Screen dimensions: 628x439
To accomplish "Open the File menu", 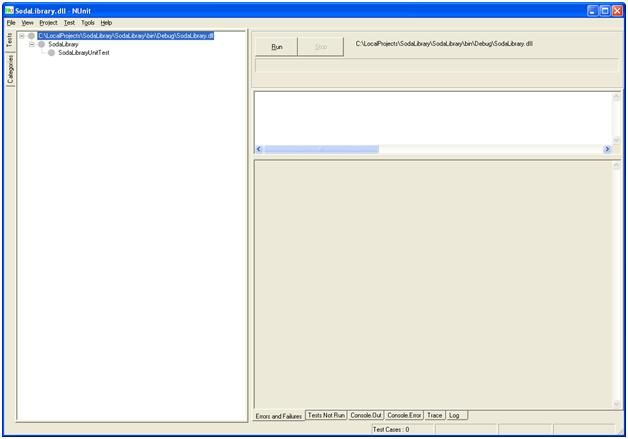I will click(11, 23).
